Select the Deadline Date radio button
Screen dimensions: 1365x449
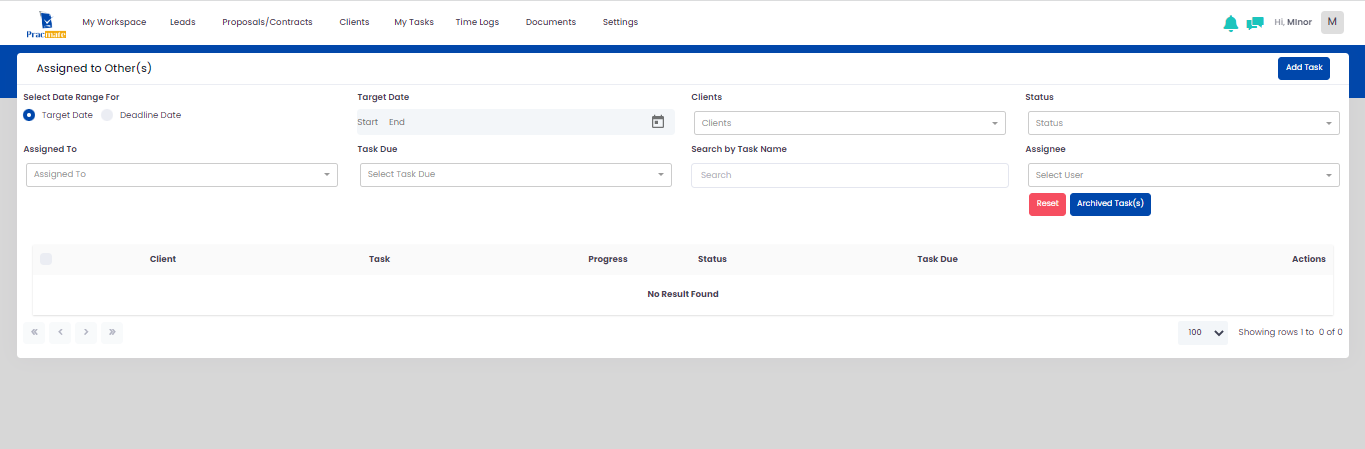pyautogui.click(x=107, y=115)
